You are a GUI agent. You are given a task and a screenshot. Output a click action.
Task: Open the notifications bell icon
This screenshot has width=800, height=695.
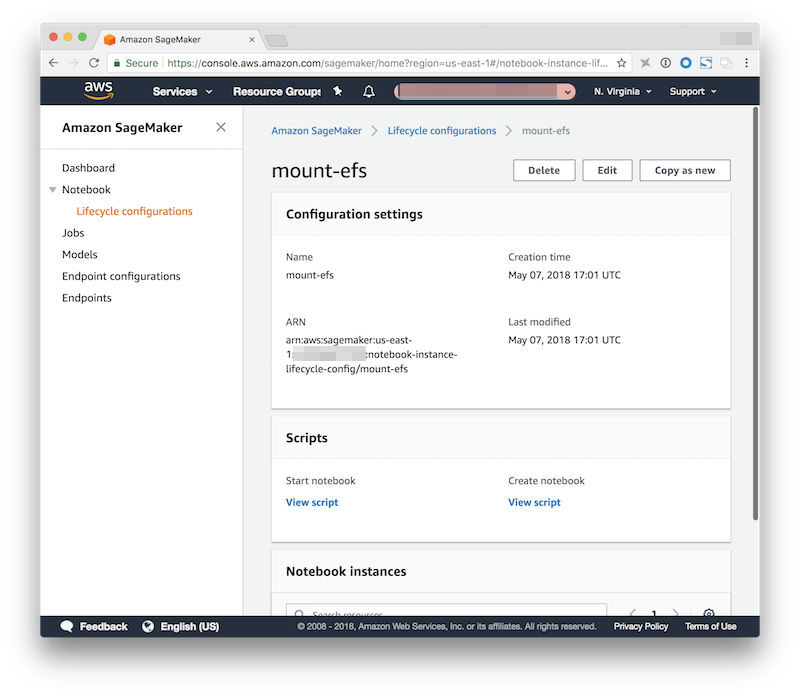(369, 91)
